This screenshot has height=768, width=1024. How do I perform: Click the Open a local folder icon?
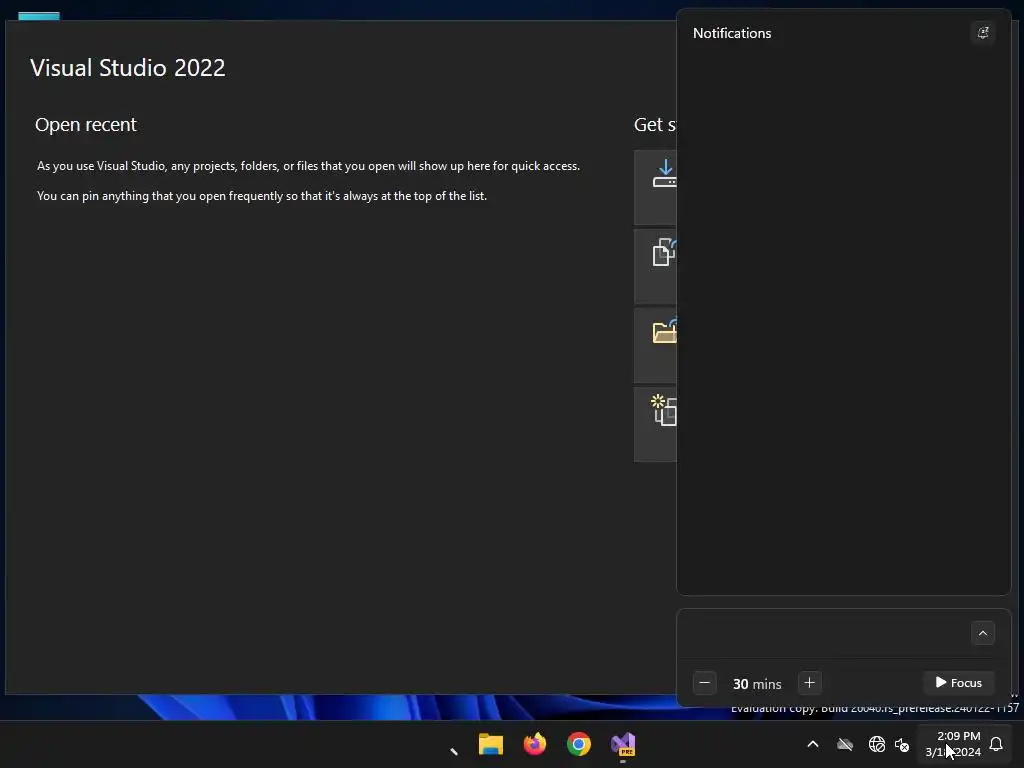click(x=664, y=331)
